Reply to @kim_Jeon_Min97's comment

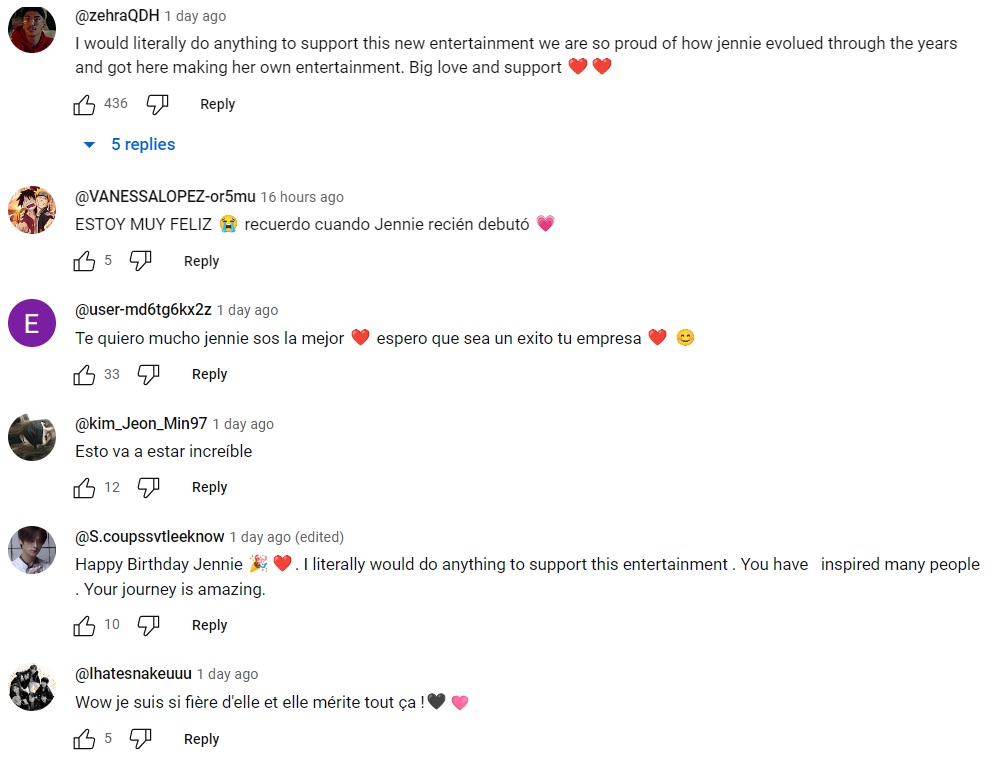coord(209,487)
